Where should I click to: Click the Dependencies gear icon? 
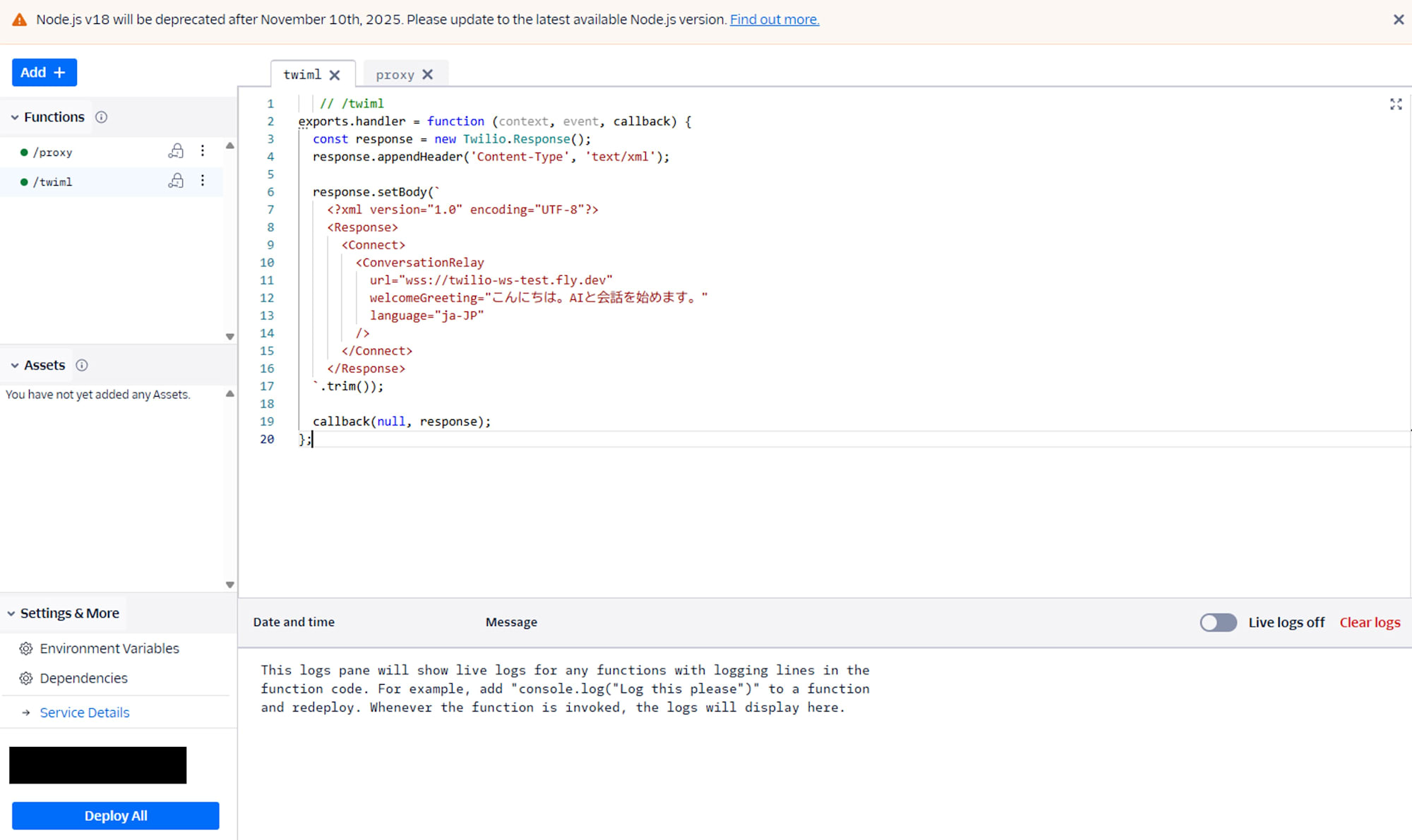(x=26, y=678)
